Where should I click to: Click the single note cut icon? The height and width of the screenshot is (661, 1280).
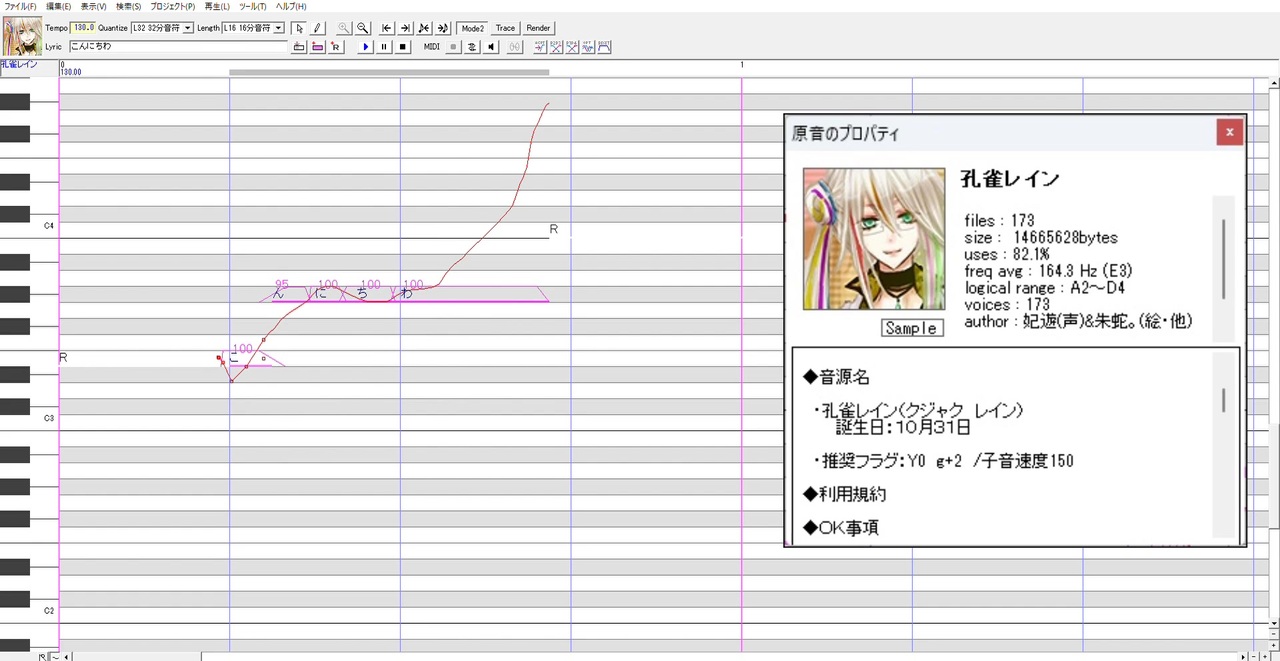[x=424, y=28]
